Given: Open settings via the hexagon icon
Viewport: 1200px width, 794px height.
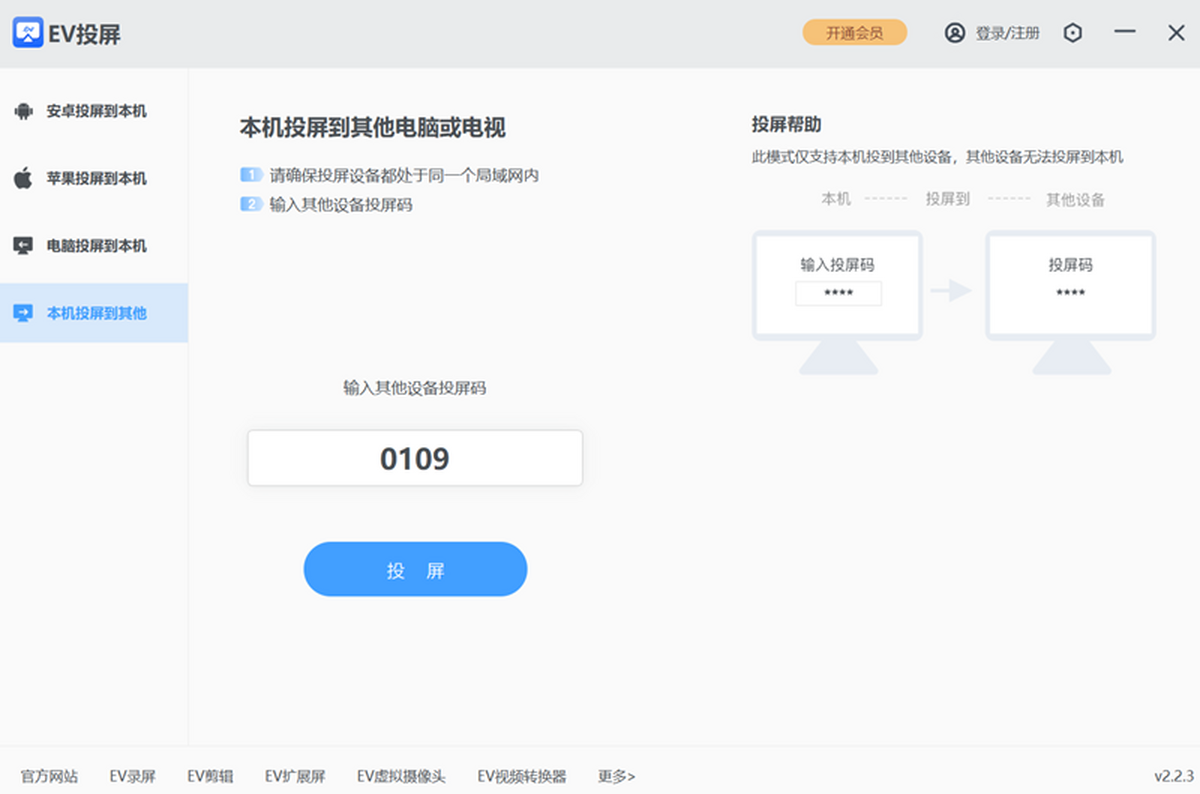Looking at the screenshot, I should [1073, 33].
